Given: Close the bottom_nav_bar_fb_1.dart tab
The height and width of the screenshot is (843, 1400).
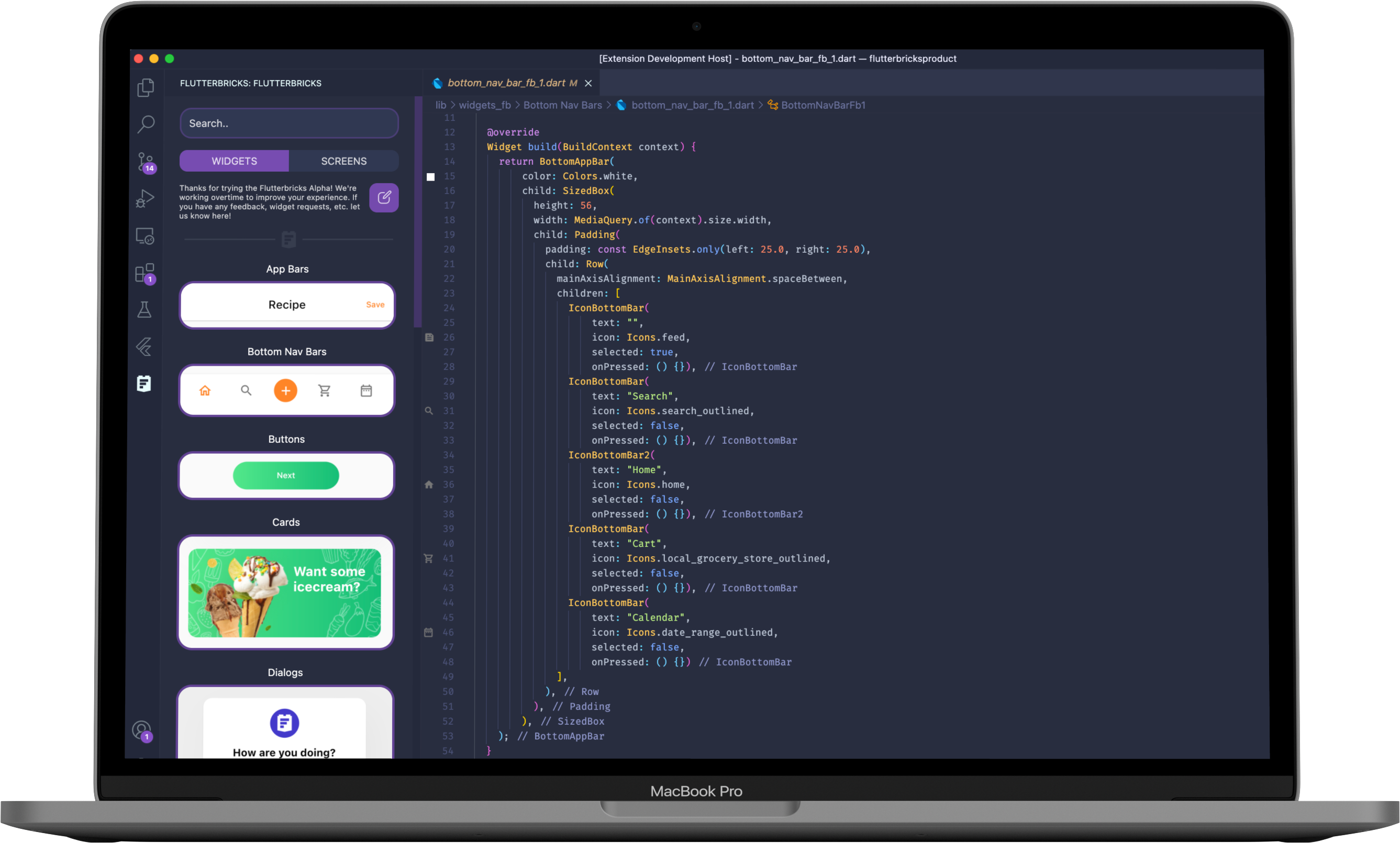Looking at the screenshot, I should click(x=588, y=84).
